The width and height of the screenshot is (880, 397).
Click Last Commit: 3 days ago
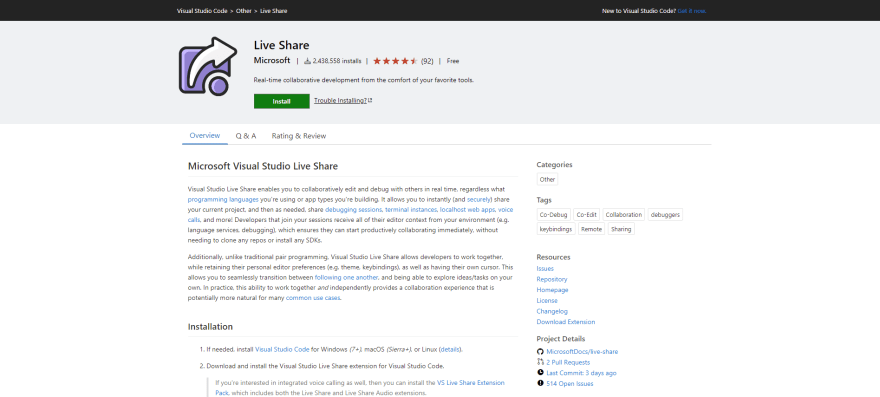pos(581,373)
